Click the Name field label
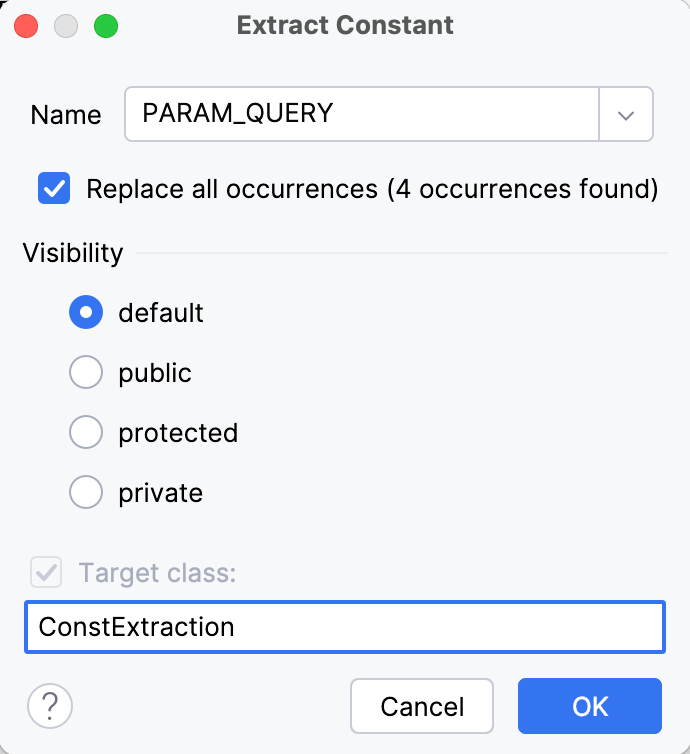 click(66, 115)
